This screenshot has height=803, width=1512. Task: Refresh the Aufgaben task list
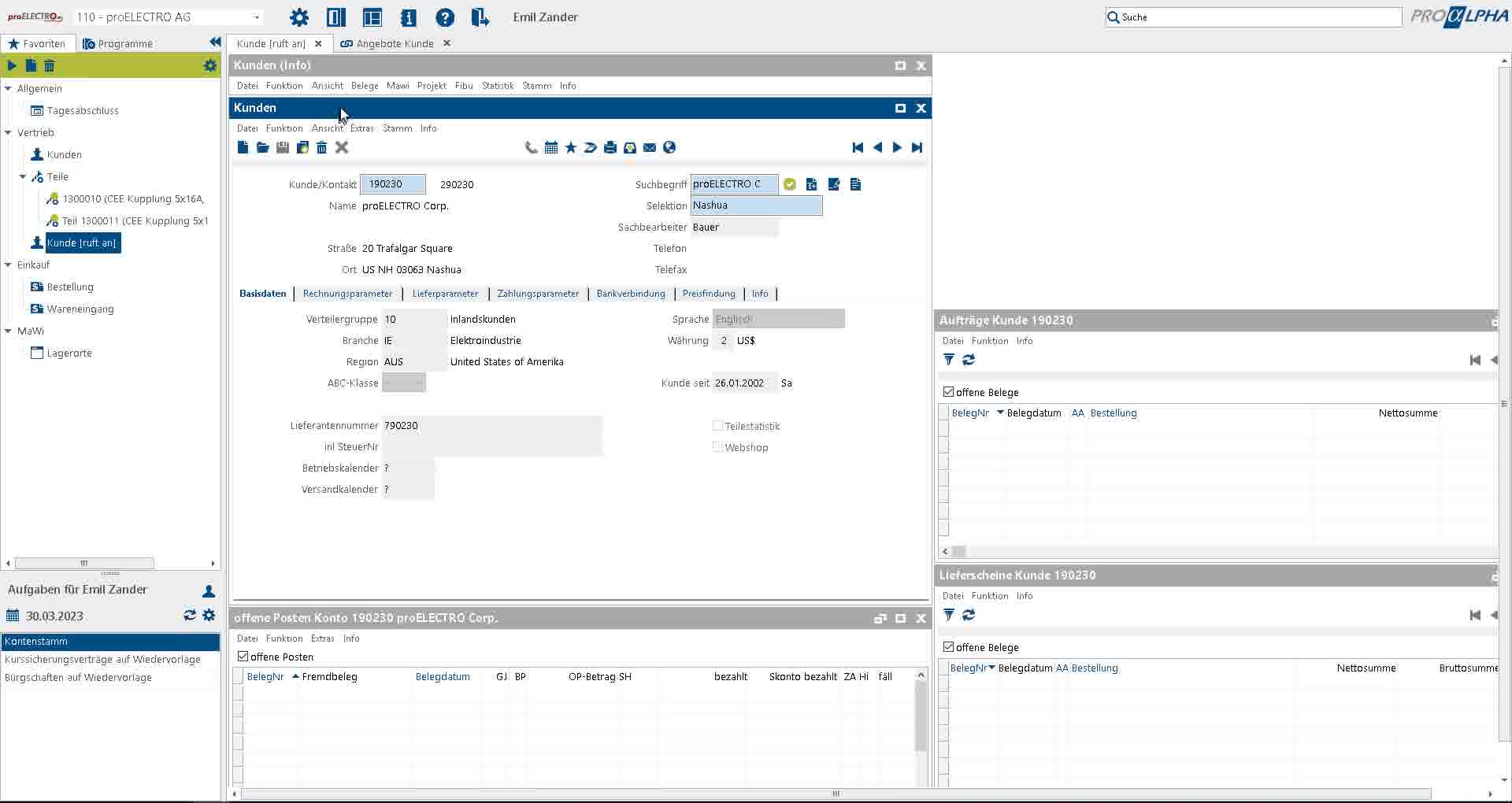[x=190, y=615]
